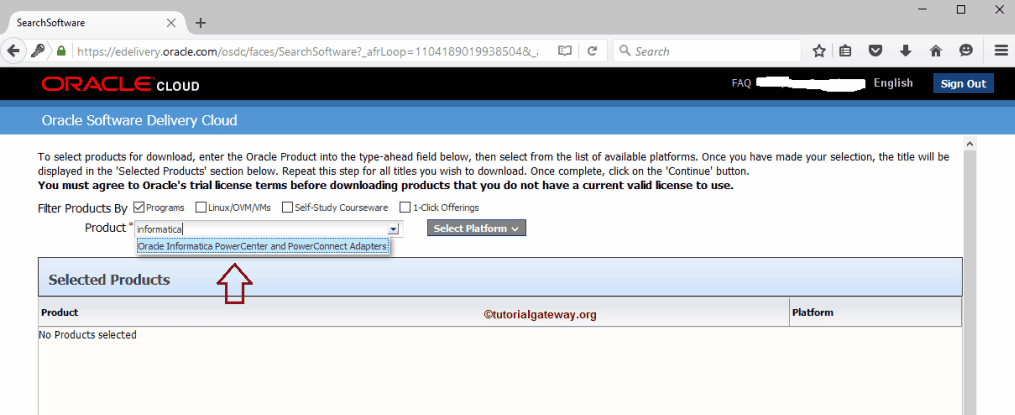The image size is (1015, 415).
Task: Open Firefox hamburger menu
Action: [x=1001, y=50]
